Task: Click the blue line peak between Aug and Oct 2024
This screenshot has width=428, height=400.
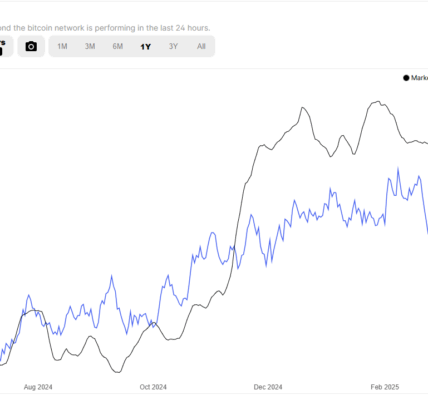Action: click(111, 276)
